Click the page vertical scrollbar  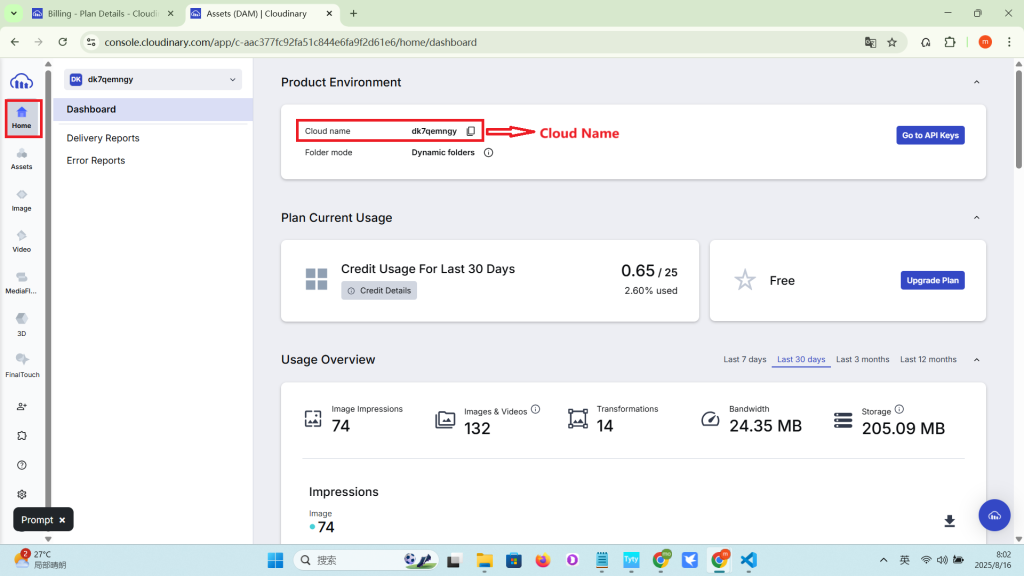click(1019, 118)
